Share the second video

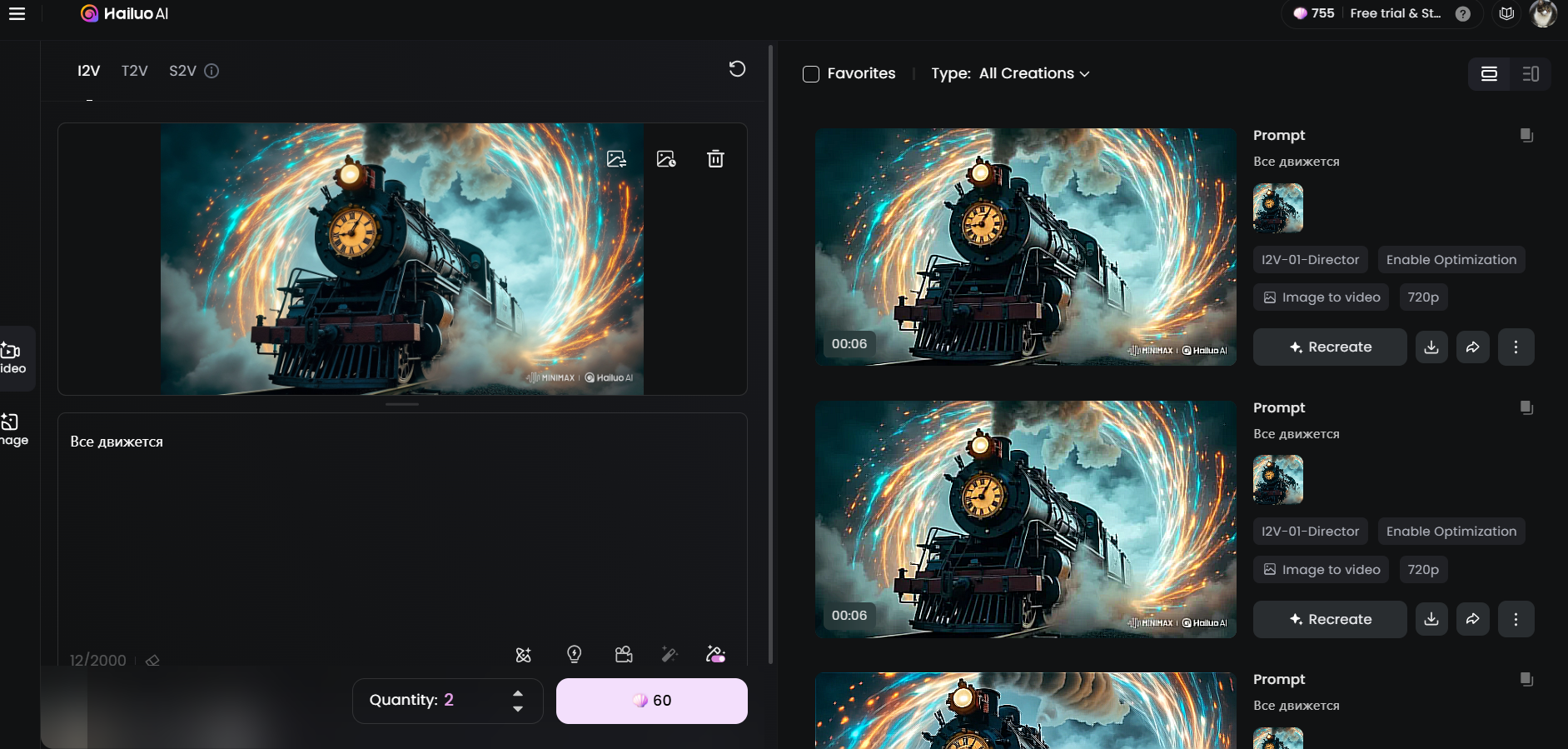pyautogui.click(x=1473, y=619)
